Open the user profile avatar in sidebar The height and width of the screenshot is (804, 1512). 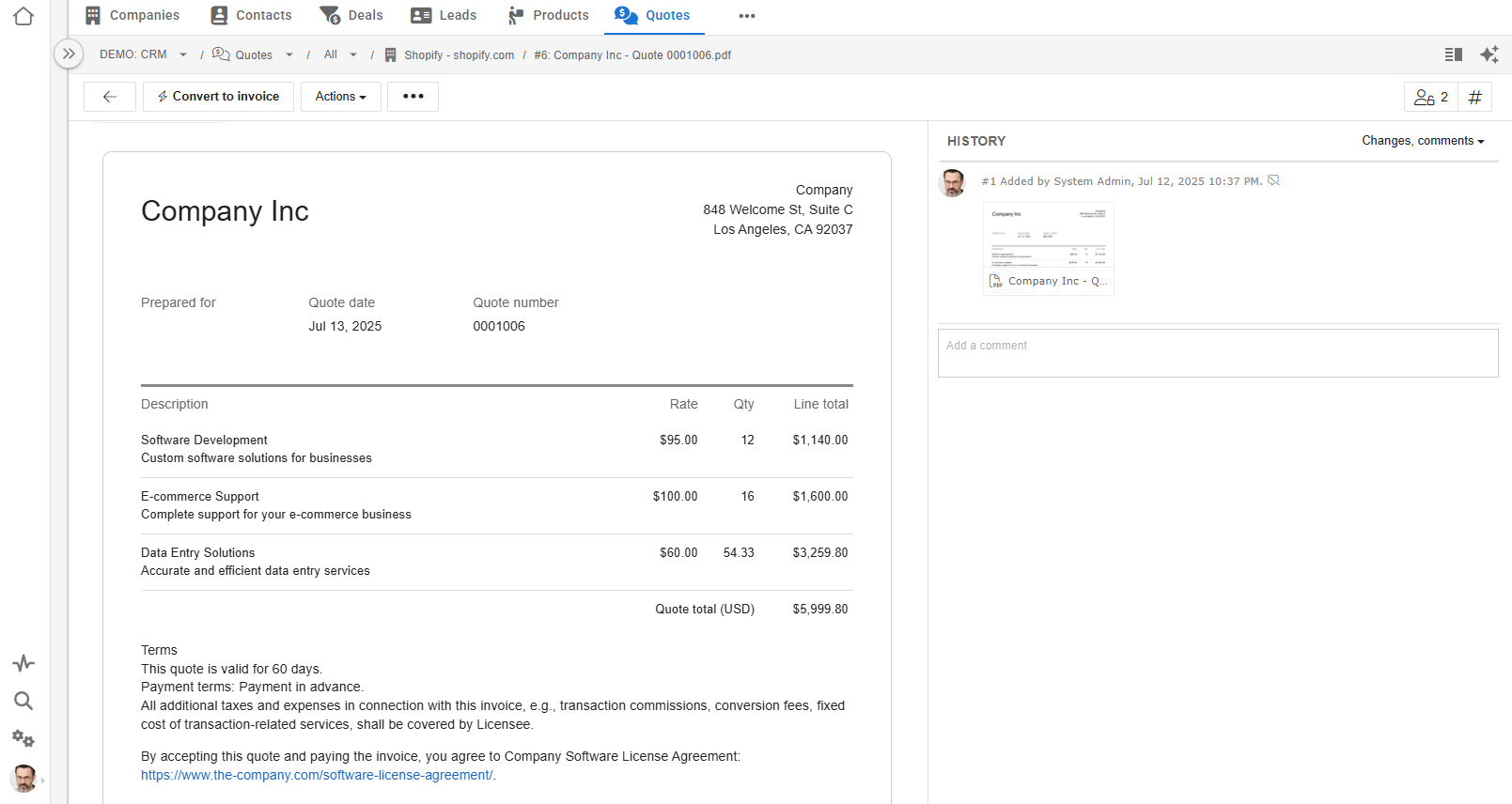(23, 778)
